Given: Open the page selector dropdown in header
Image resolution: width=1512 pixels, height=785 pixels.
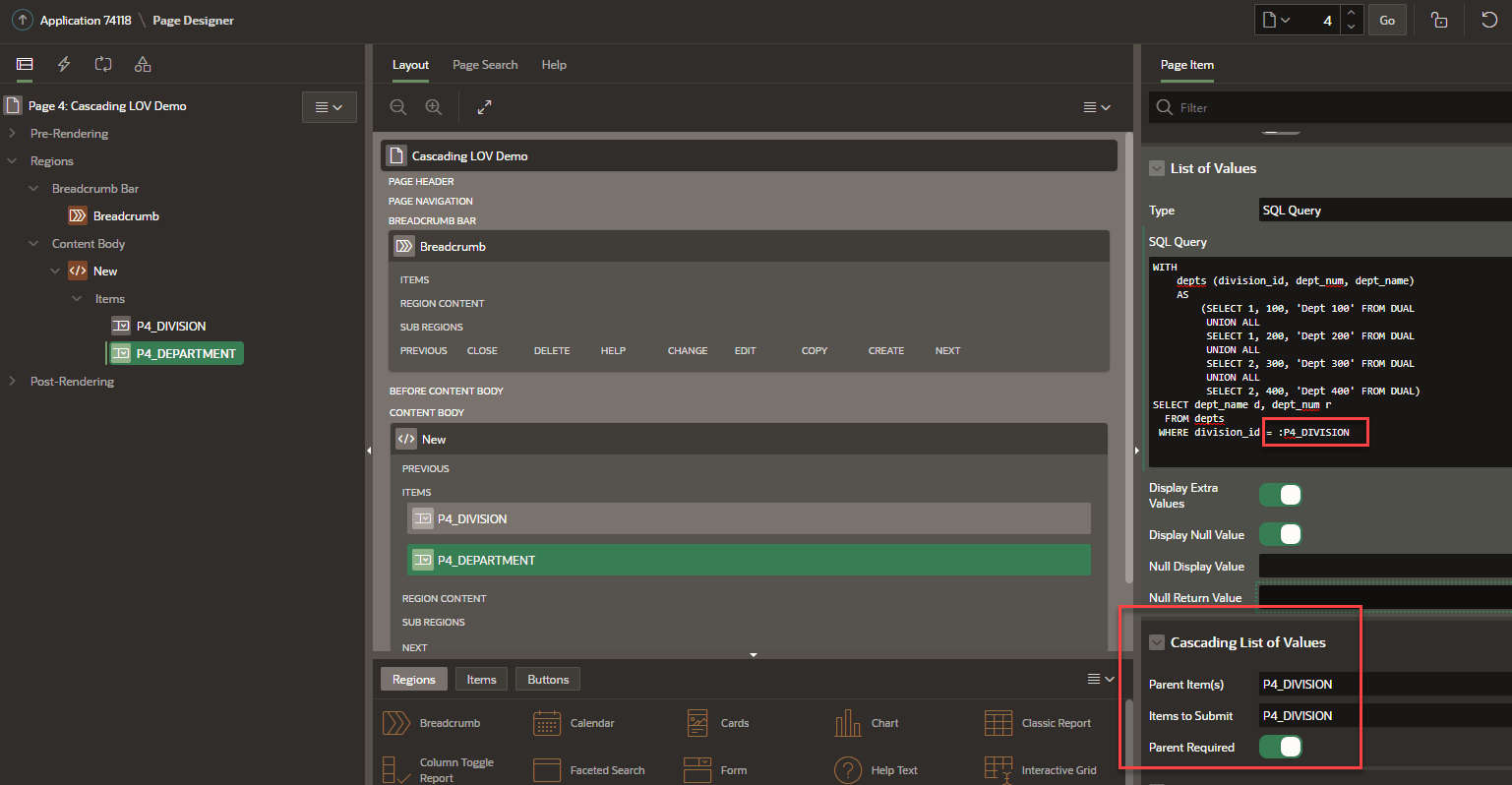Looking at the screenshot, I should pos(1277,20).
